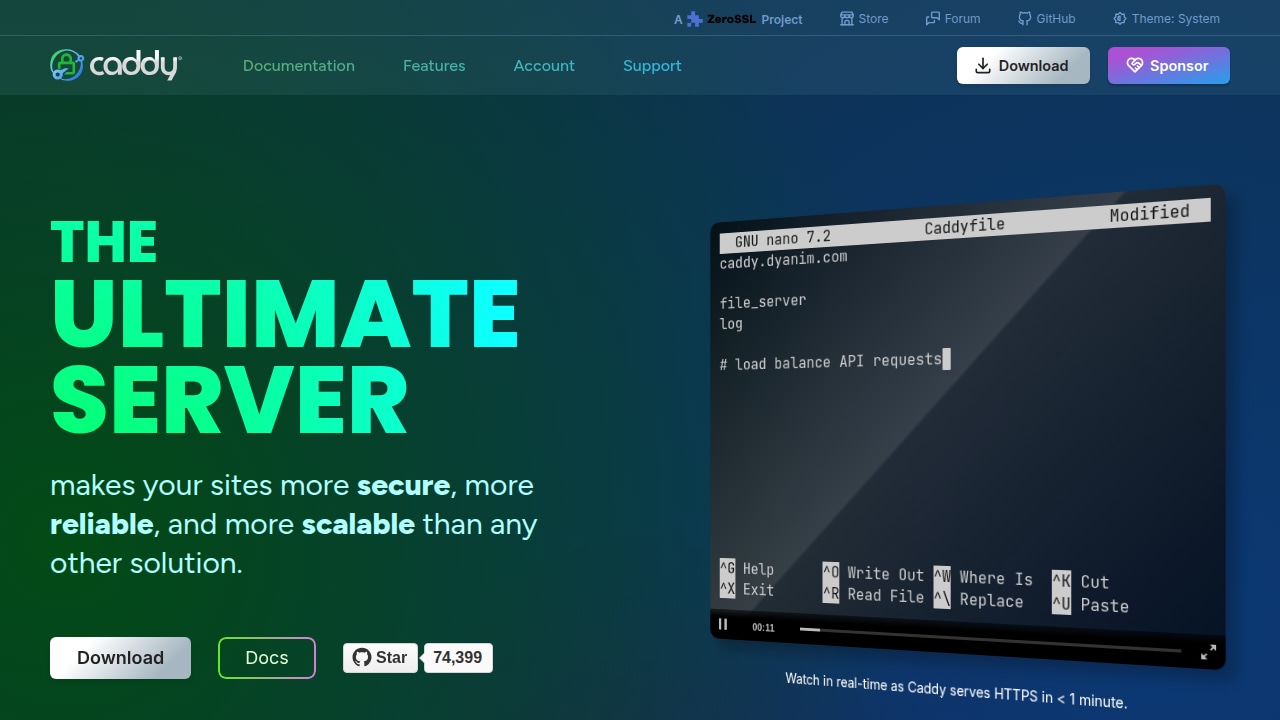This screenshot has height=720, width=1280.
Task: Visit the GitHub link in top bar
Action: coord(1047,18)
